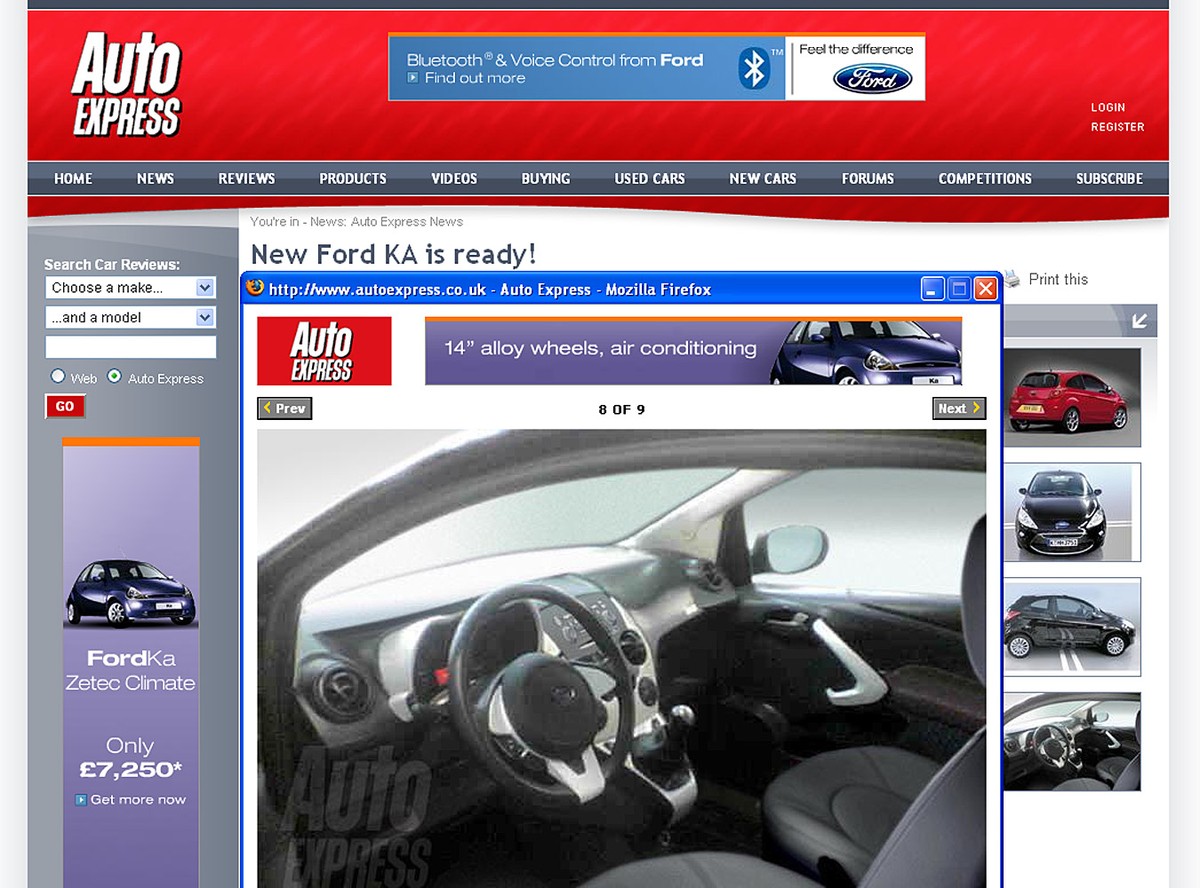The width and height of the screenshot is (1200, 888).
Task: Click the Print this link
Action: coord(1058,279)
